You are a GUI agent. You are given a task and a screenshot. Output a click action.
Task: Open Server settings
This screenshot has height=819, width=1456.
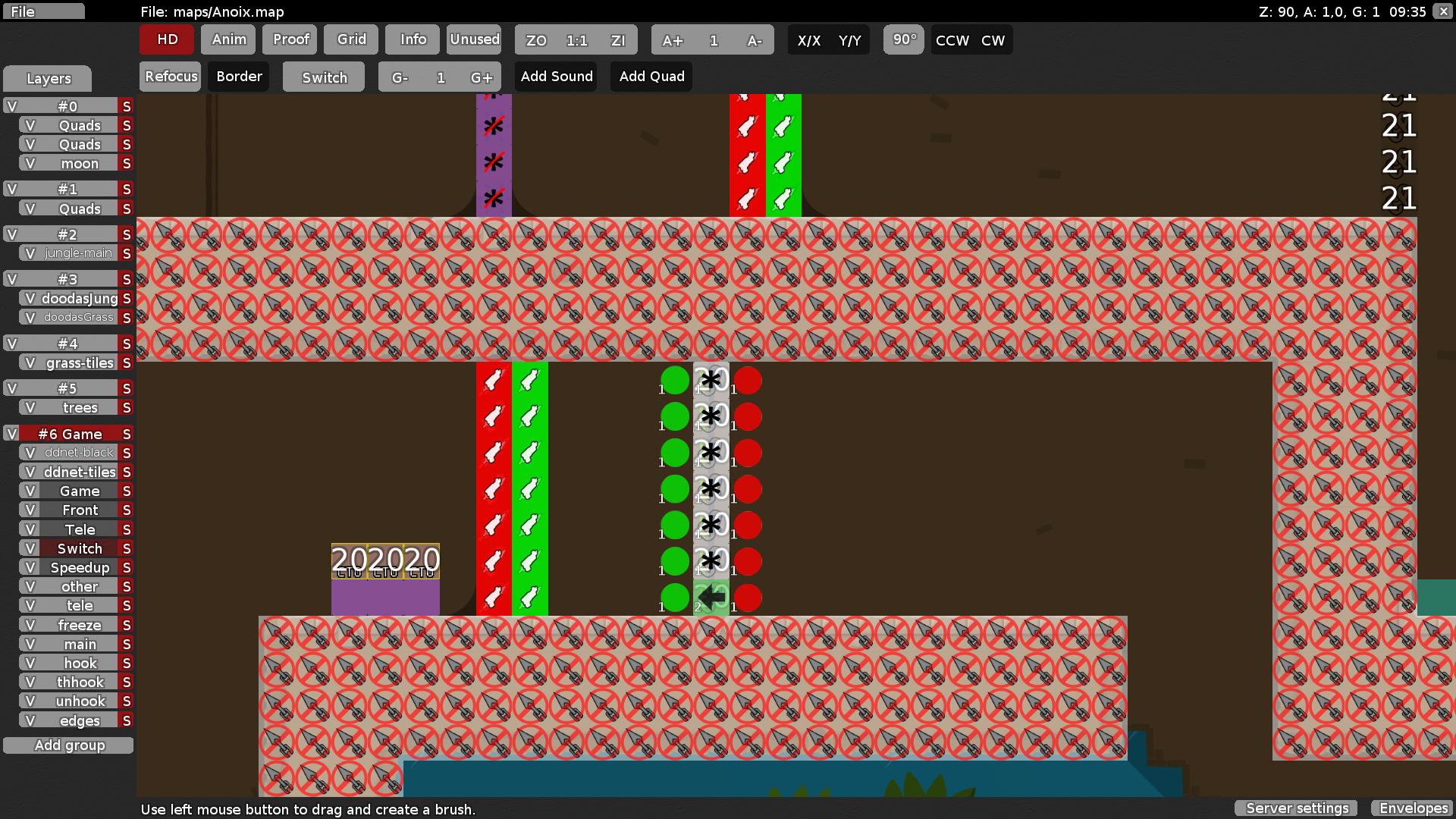tap(1296, 808)
